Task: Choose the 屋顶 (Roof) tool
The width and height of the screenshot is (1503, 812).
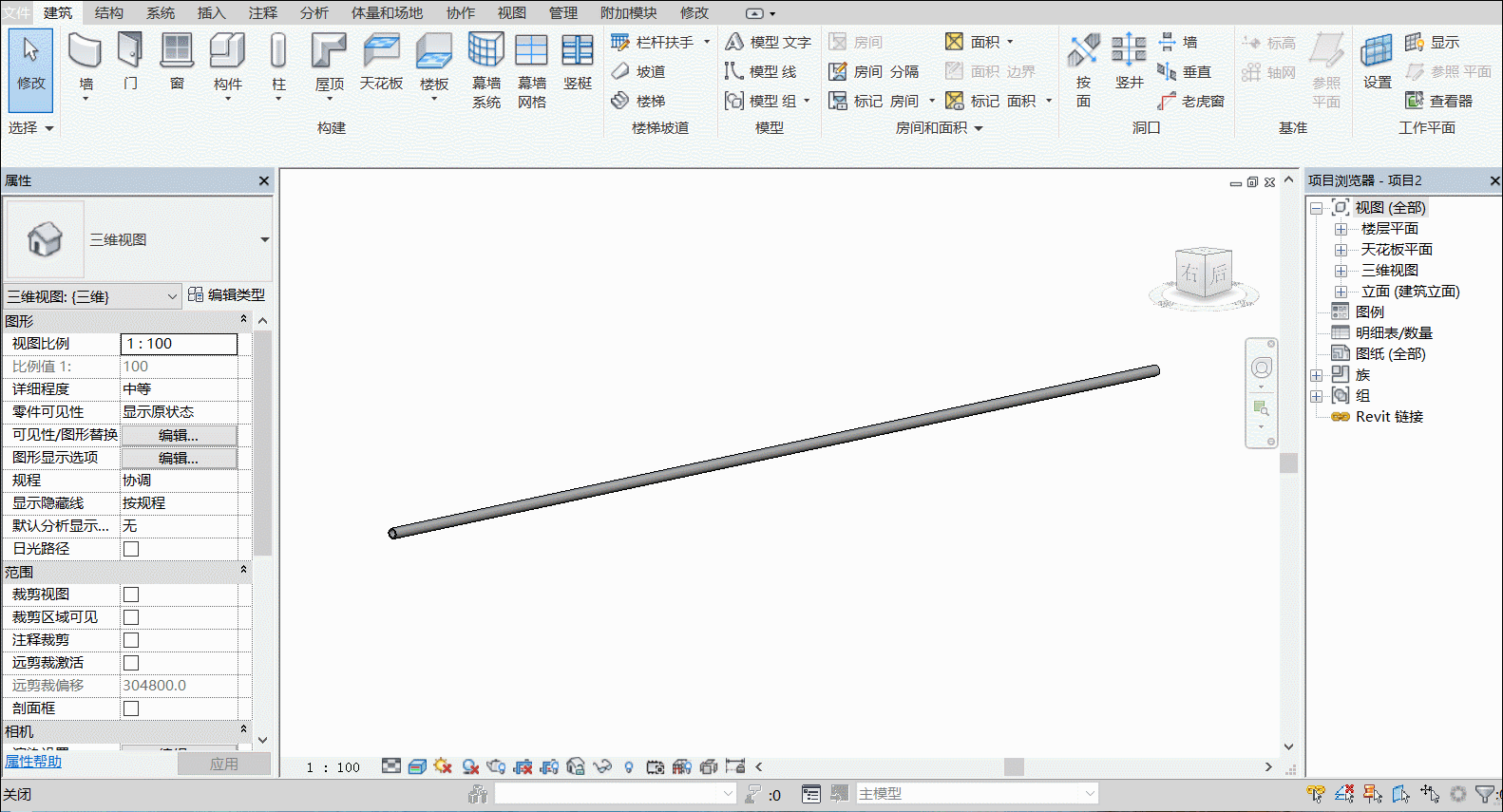Action: point(330,63)
